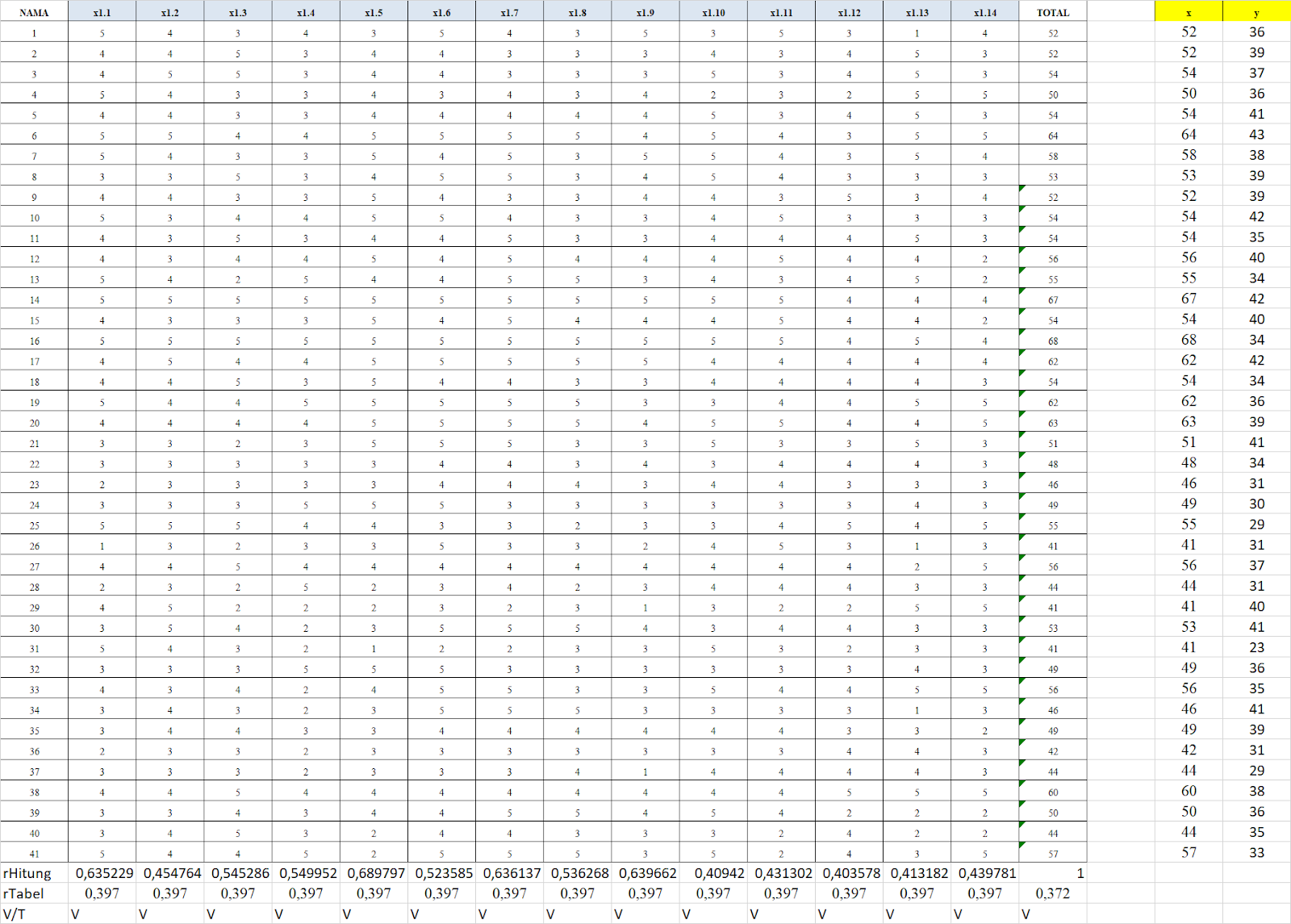
Task: Select the x1.4 column header
Action: click(x=306, y=12)
